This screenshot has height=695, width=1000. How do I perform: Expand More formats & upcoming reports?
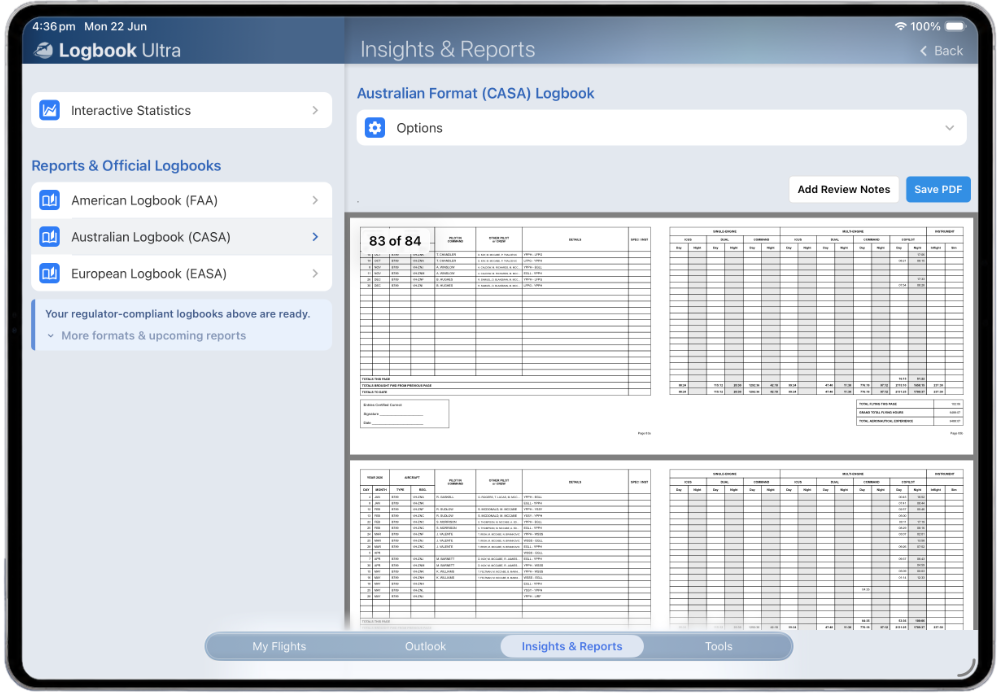(147, 336)
